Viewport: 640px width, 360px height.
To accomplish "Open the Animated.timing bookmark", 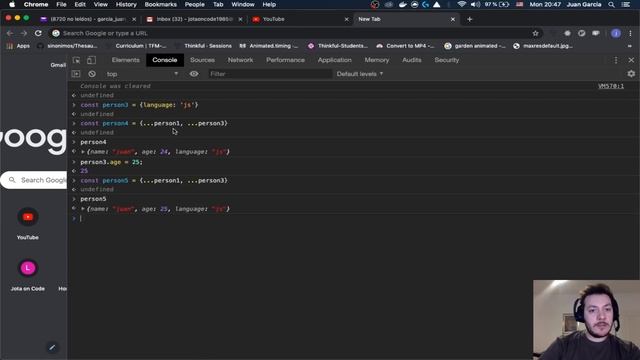I will coord(269,46).
